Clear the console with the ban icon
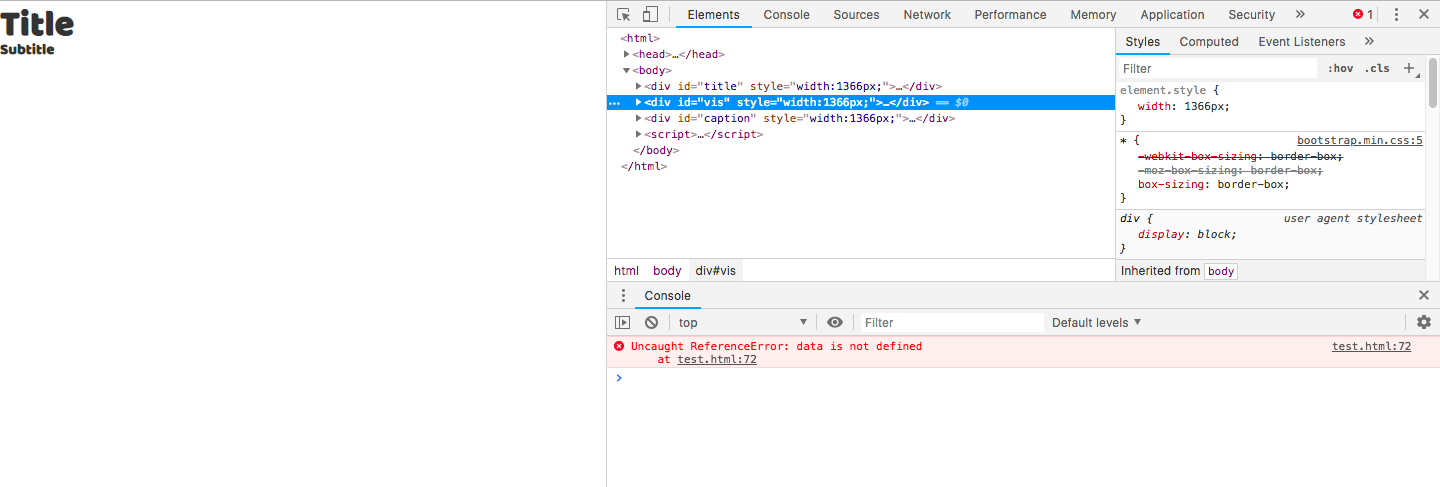Viewport: 1440px width, 487px height. (x=651, y=322)
